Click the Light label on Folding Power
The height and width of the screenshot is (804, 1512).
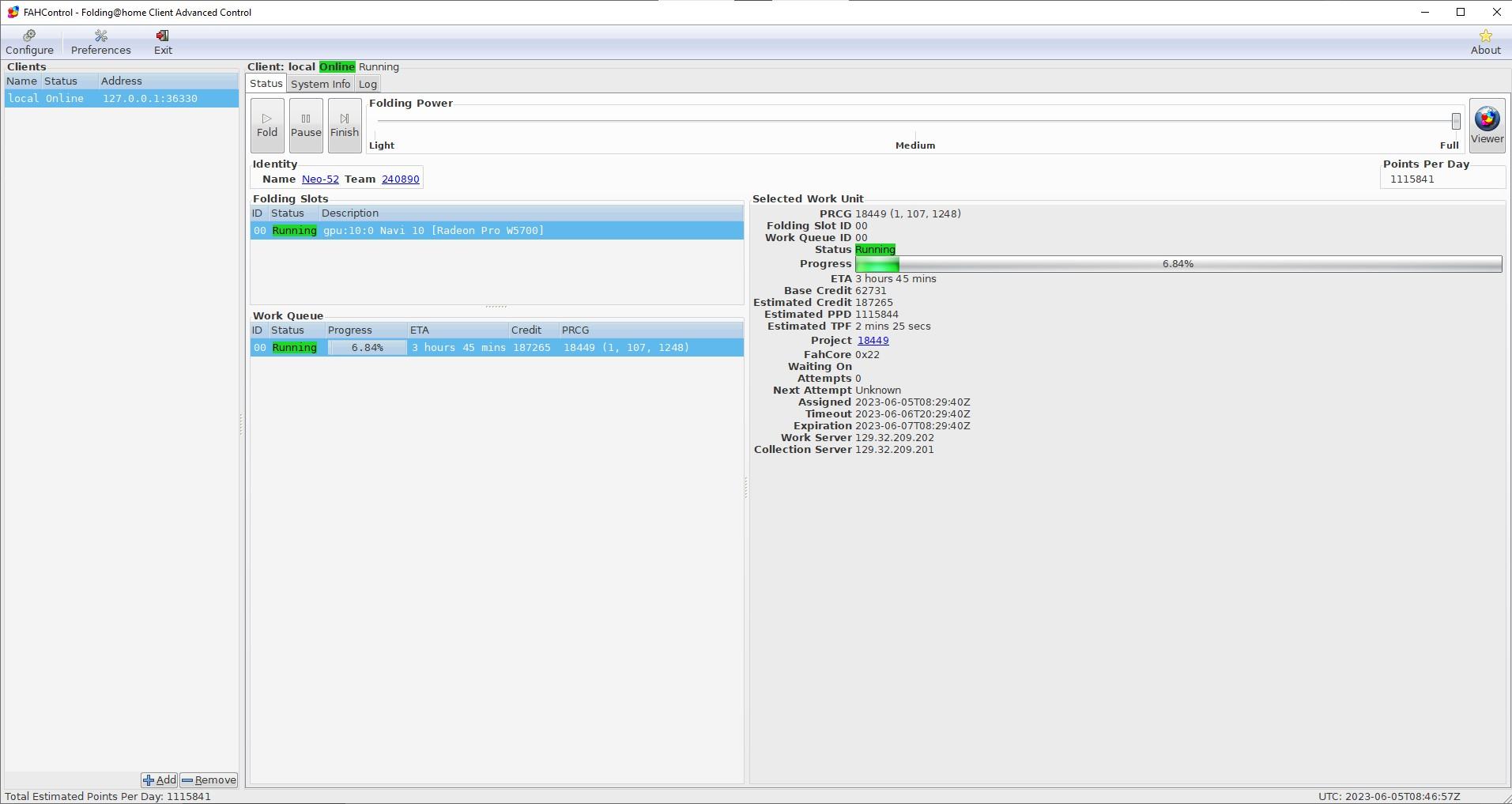(382, 145)
